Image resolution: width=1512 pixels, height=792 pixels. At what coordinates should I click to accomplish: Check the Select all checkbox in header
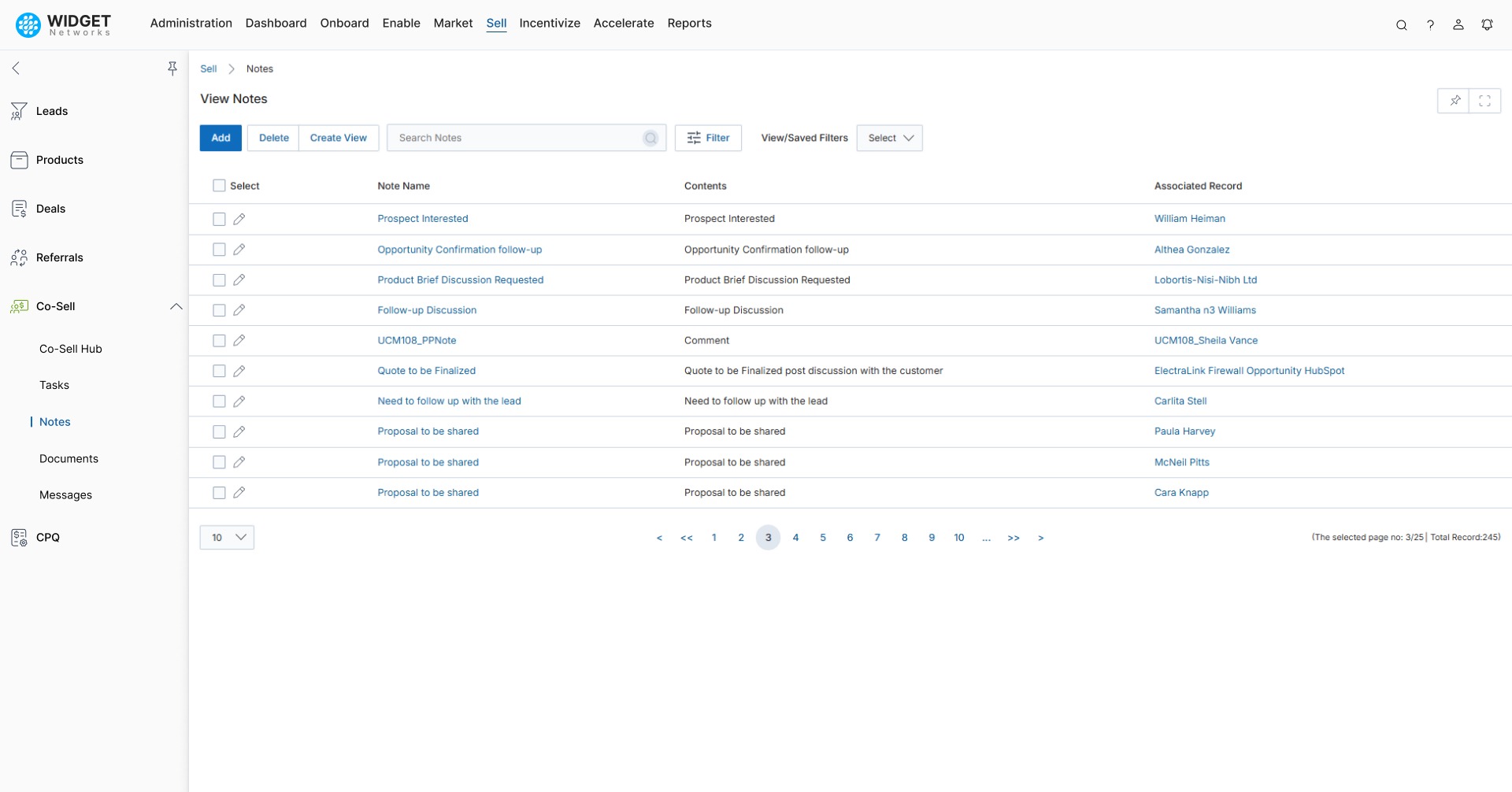219,186
